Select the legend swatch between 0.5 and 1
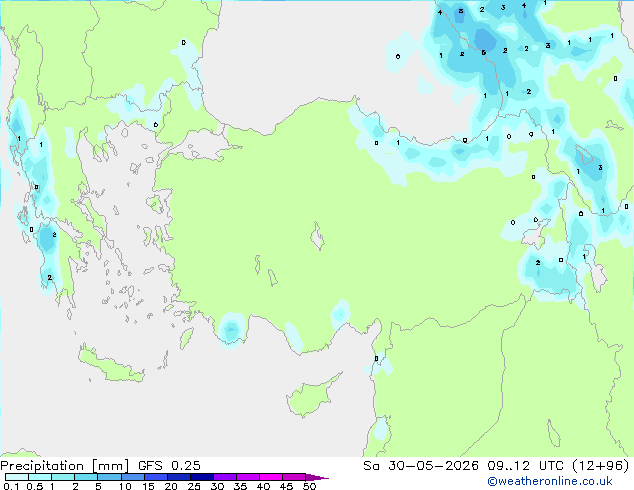The height and width of the screenshot is (490, 634). point(40,477)
